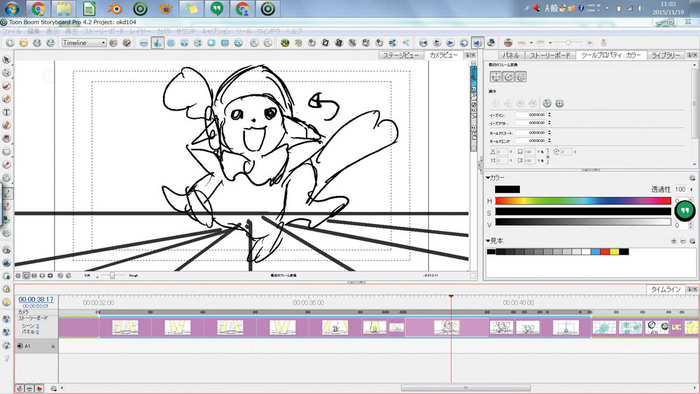Screen dimensions: 700x394
Task: Jump to first frame playback icon
Action: click(423, 43)
